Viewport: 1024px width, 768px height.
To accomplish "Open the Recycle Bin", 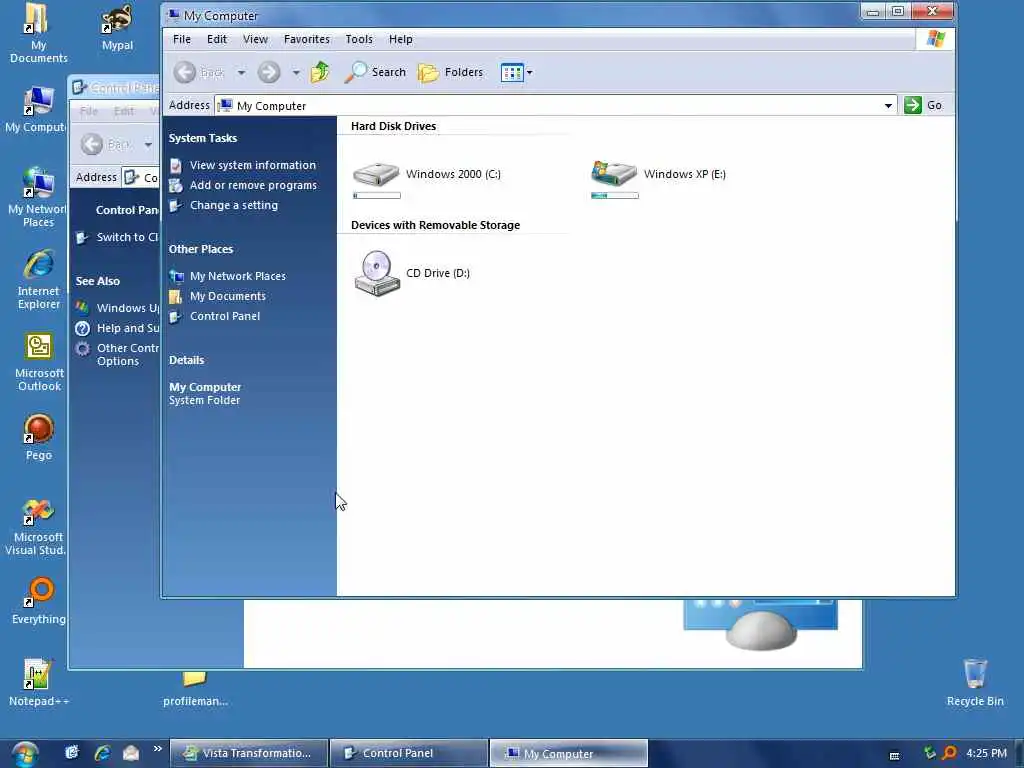I will (x=975, y=682).
